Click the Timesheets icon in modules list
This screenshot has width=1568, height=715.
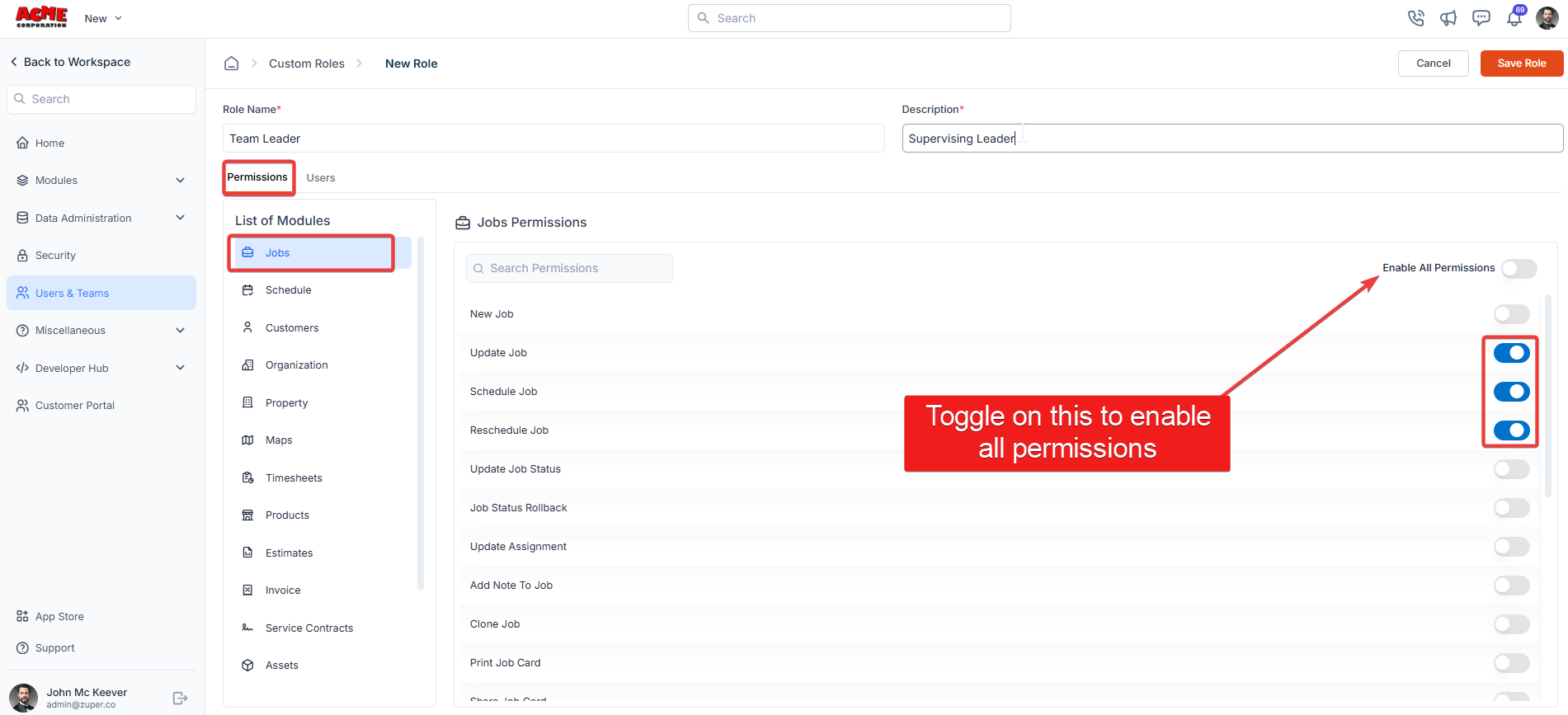(247, 477)
